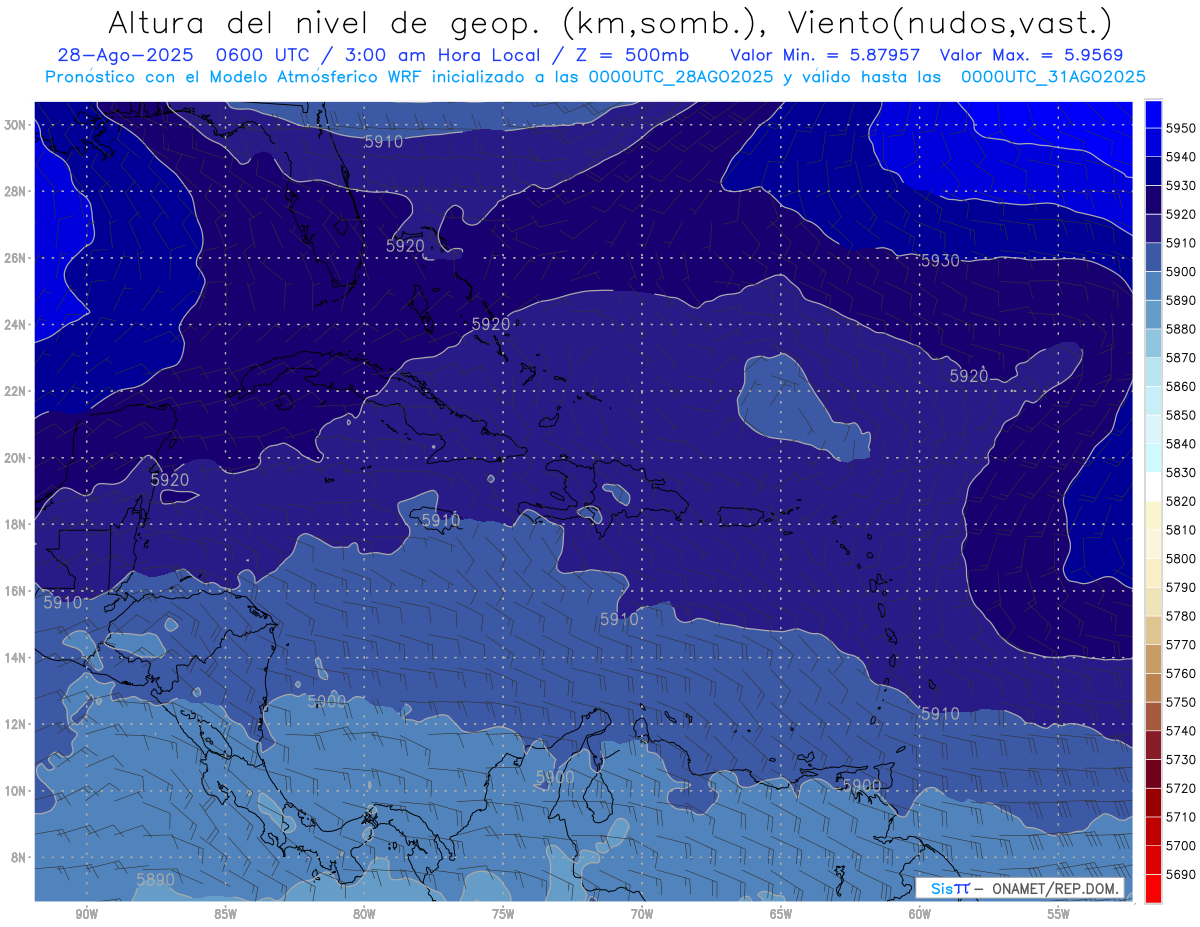Click the '5750' legend value on color bar
The image size is (1200, 927).
[x=1180, y=702]
